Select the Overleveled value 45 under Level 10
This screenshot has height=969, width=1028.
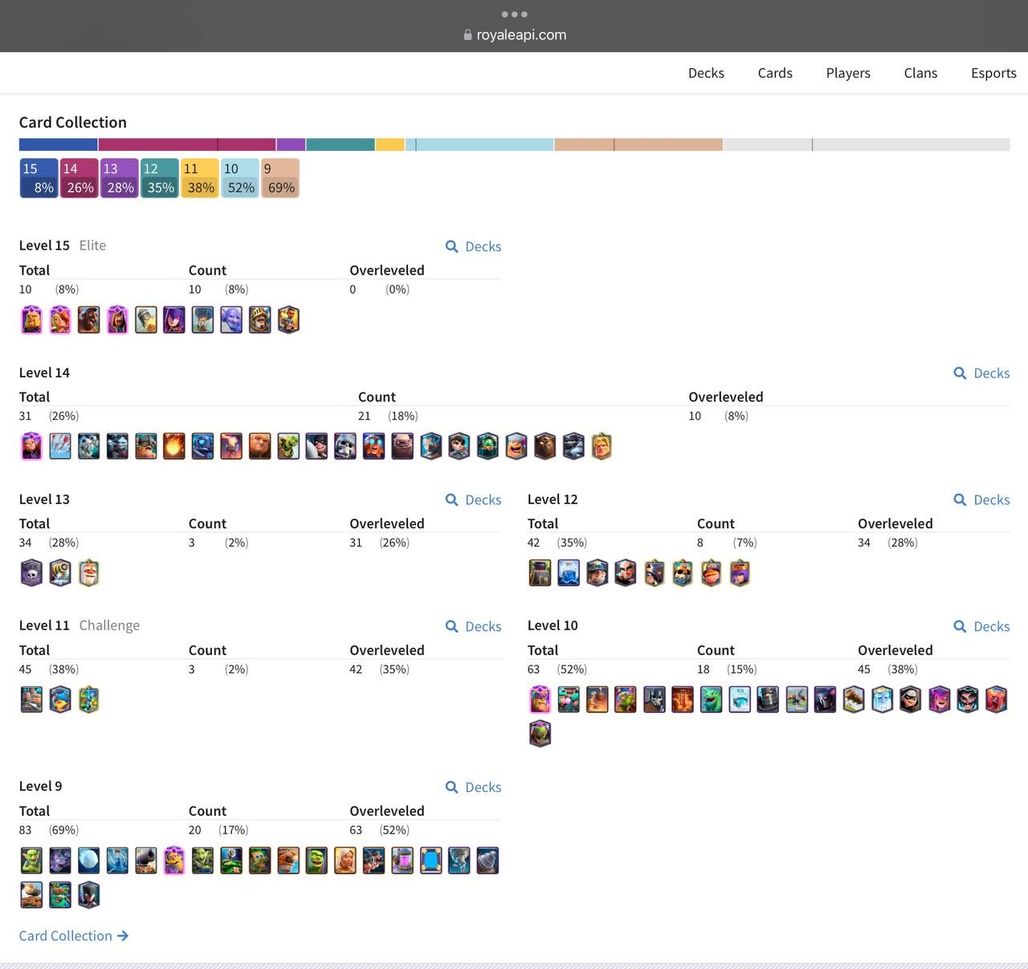pos(864,669)
